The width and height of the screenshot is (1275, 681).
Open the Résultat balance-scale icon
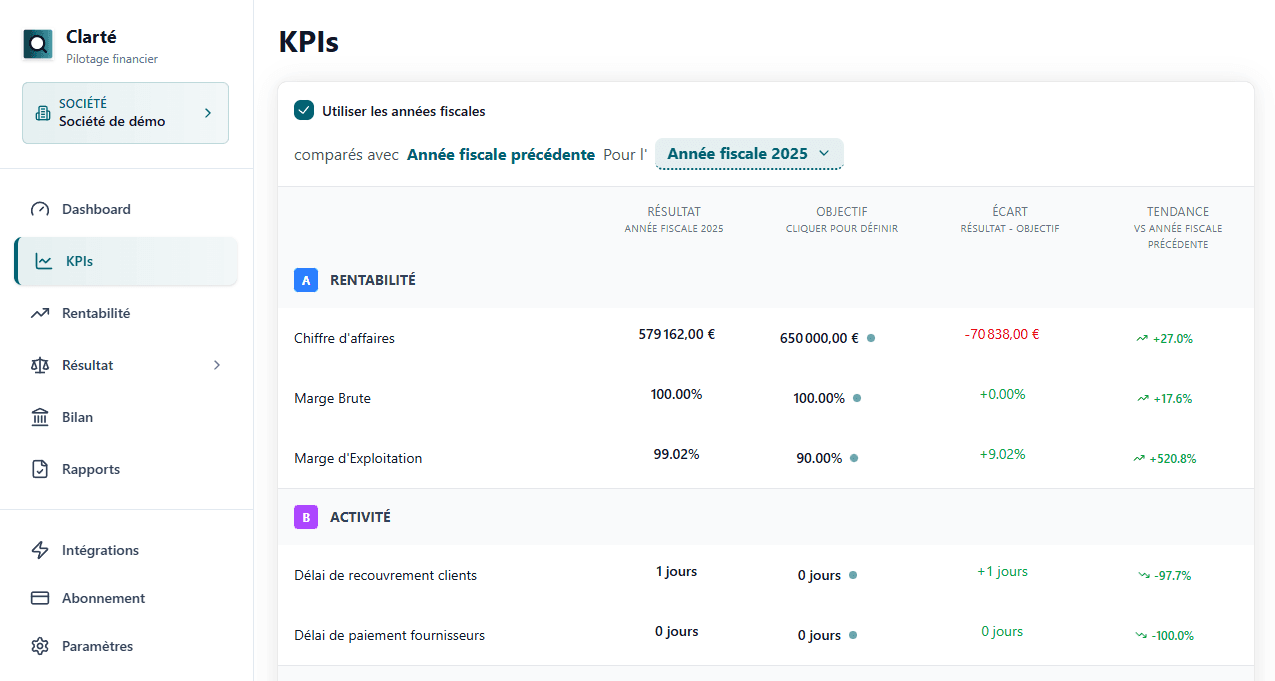[40, 365]
